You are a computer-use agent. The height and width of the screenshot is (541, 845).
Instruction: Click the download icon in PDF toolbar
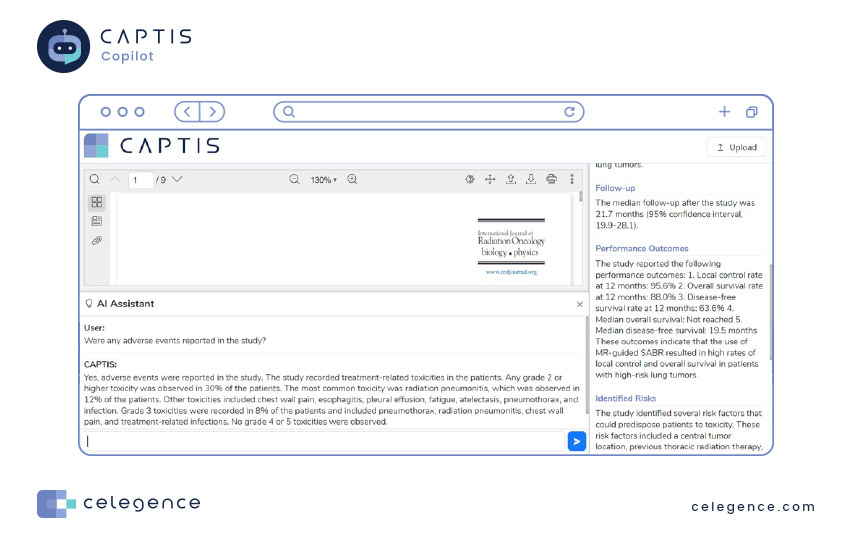[531, 179]
